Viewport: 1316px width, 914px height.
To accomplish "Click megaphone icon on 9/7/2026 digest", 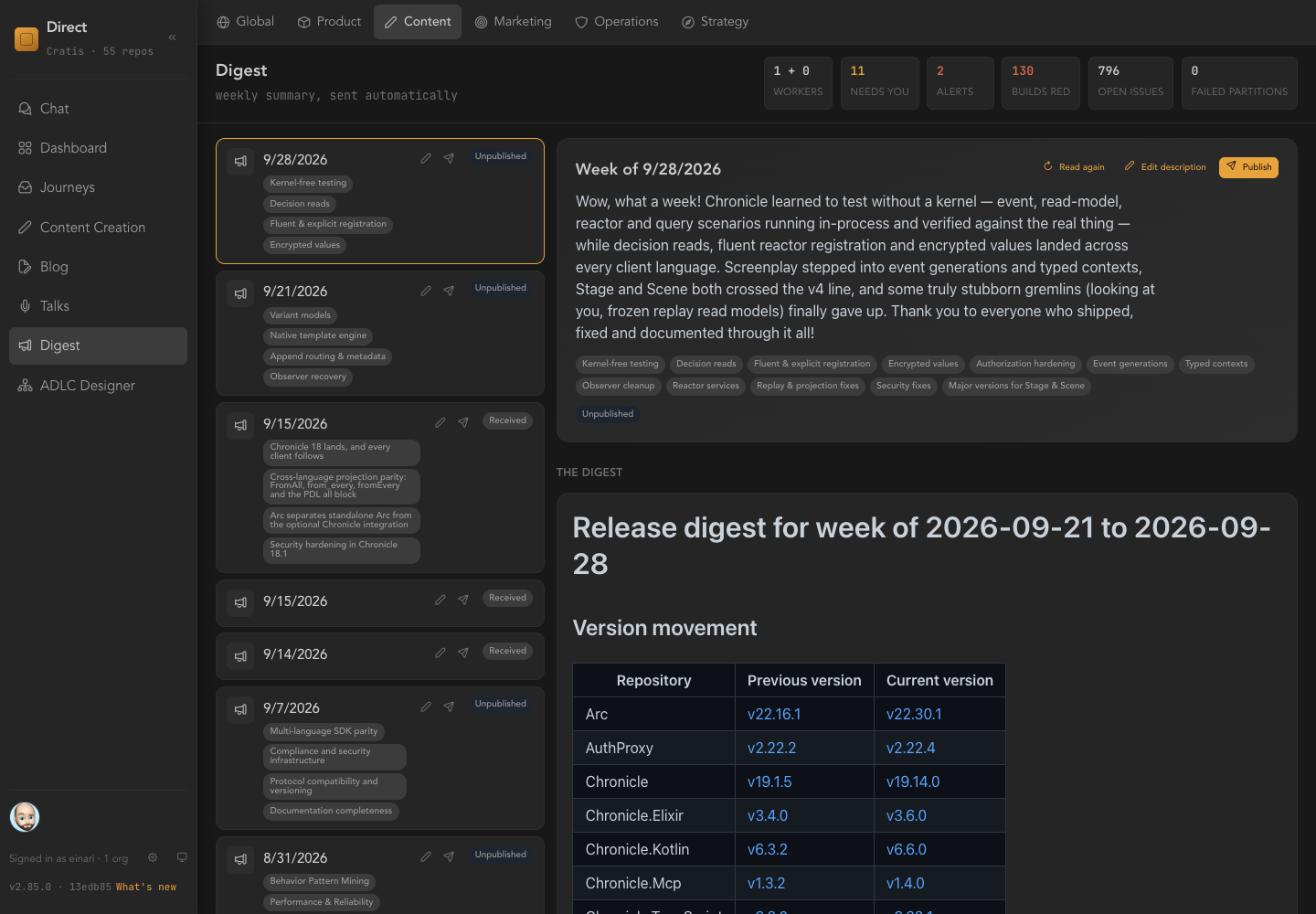I will 240,709.
